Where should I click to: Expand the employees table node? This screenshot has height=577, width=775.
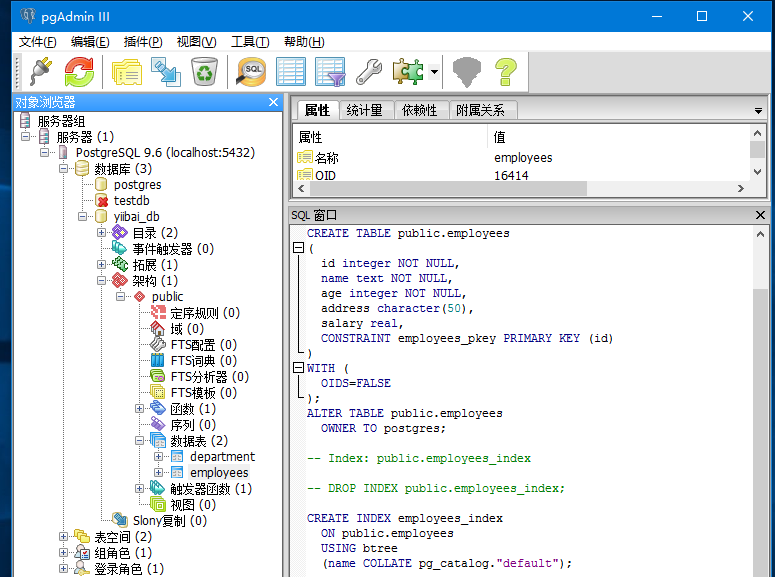(x=159, y=473)
